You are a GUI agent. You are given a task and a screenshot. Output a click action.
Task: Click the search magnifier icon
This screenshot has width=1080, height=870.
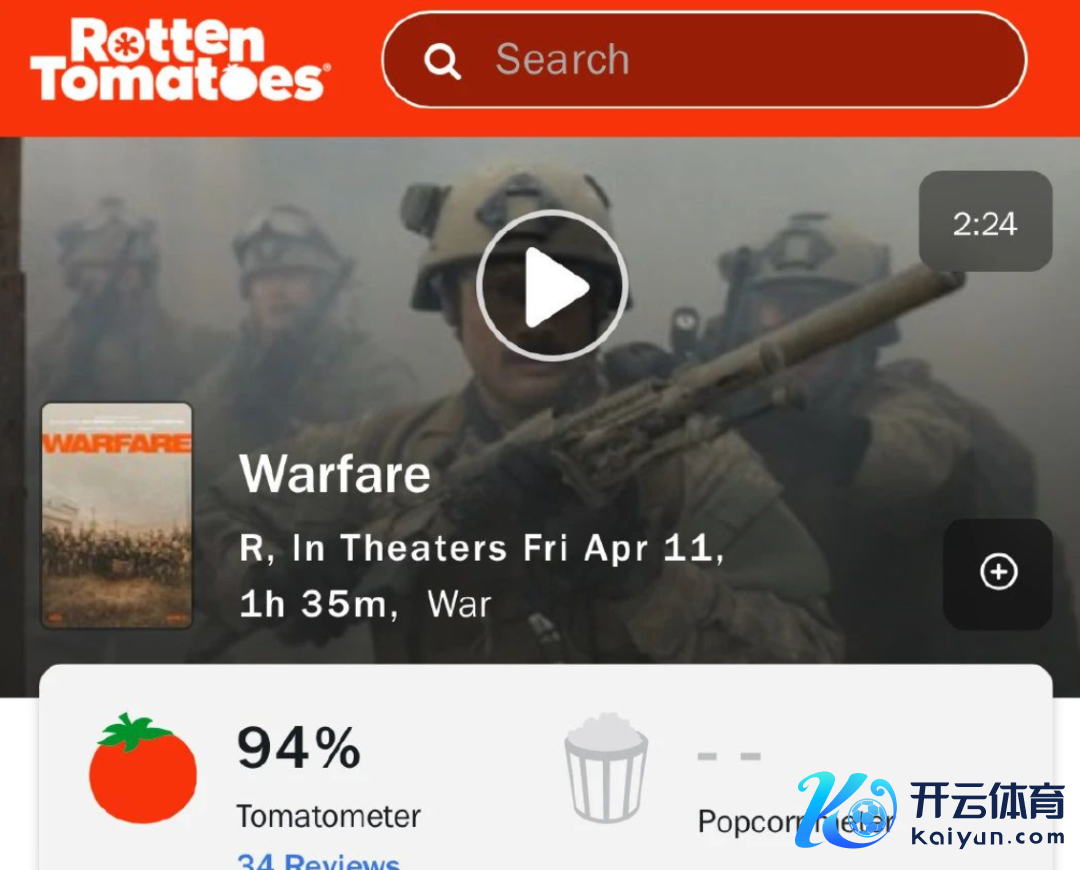click(x=442, y=61)
